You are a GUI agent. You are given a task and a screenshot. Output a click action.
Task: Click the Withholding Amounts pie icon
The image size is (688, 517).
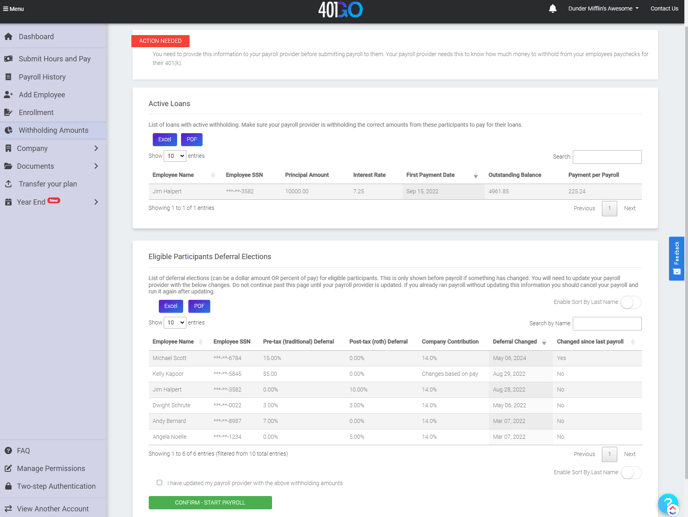[9, 130]
